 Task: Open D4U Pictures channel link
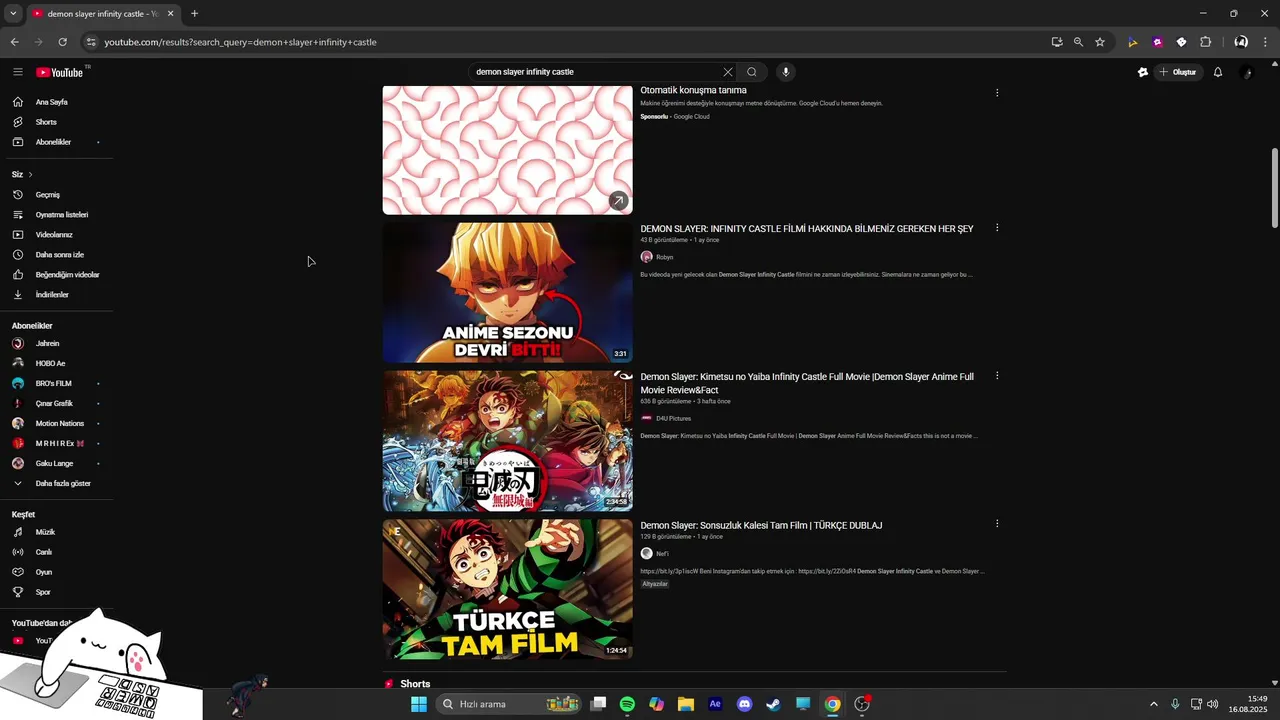pos(673,419)
